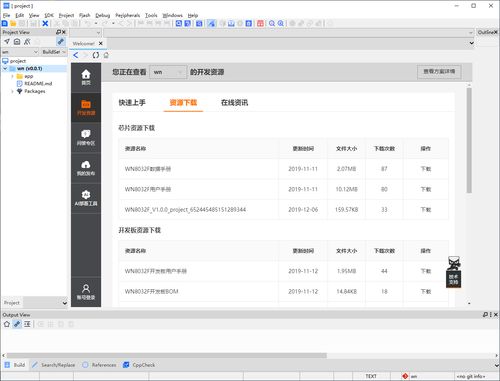Download the 1.95MB dev board manual

(x=426, y=271)
